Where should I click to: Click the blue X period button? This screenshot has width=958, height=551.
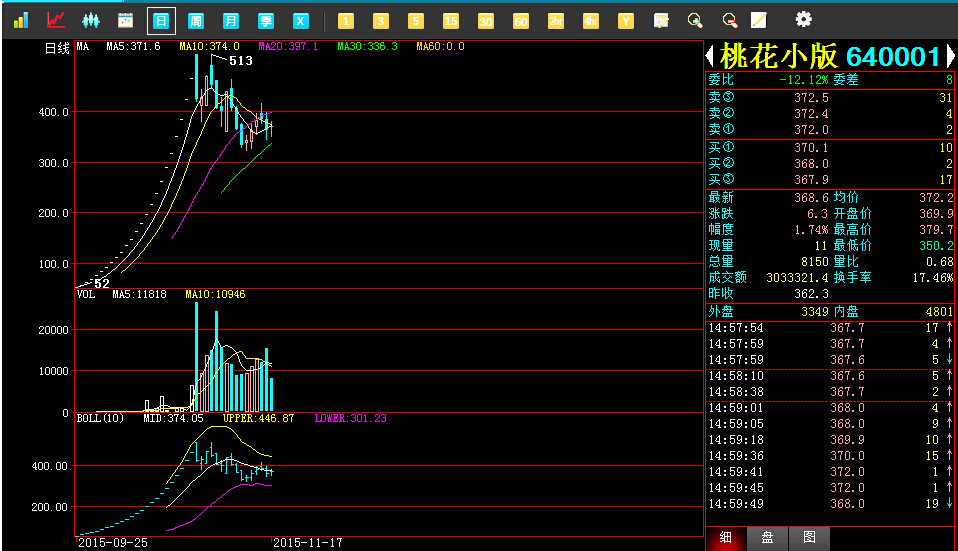click(301, 20)
